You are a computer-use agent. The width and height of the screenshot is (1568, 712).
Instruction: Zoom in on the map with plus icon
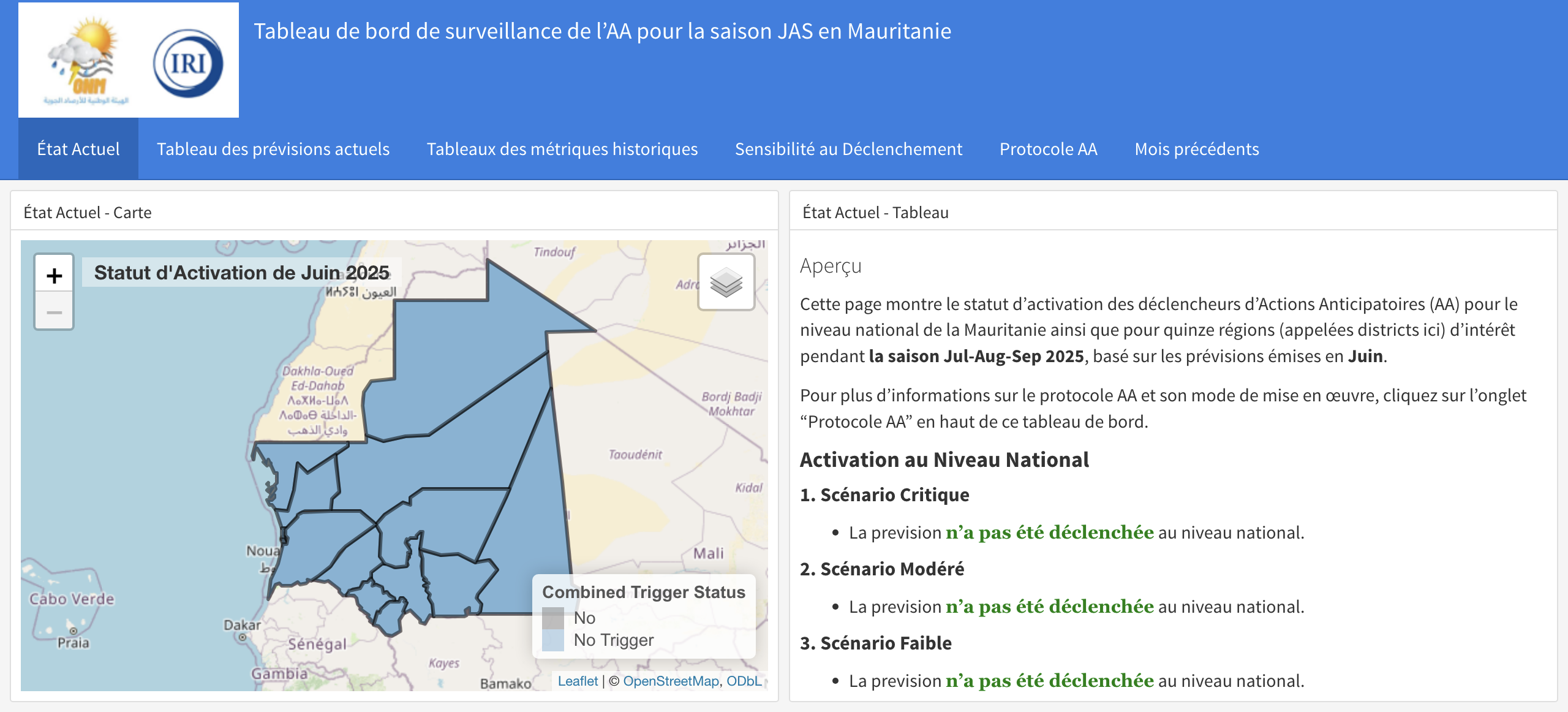pos(55,276)
